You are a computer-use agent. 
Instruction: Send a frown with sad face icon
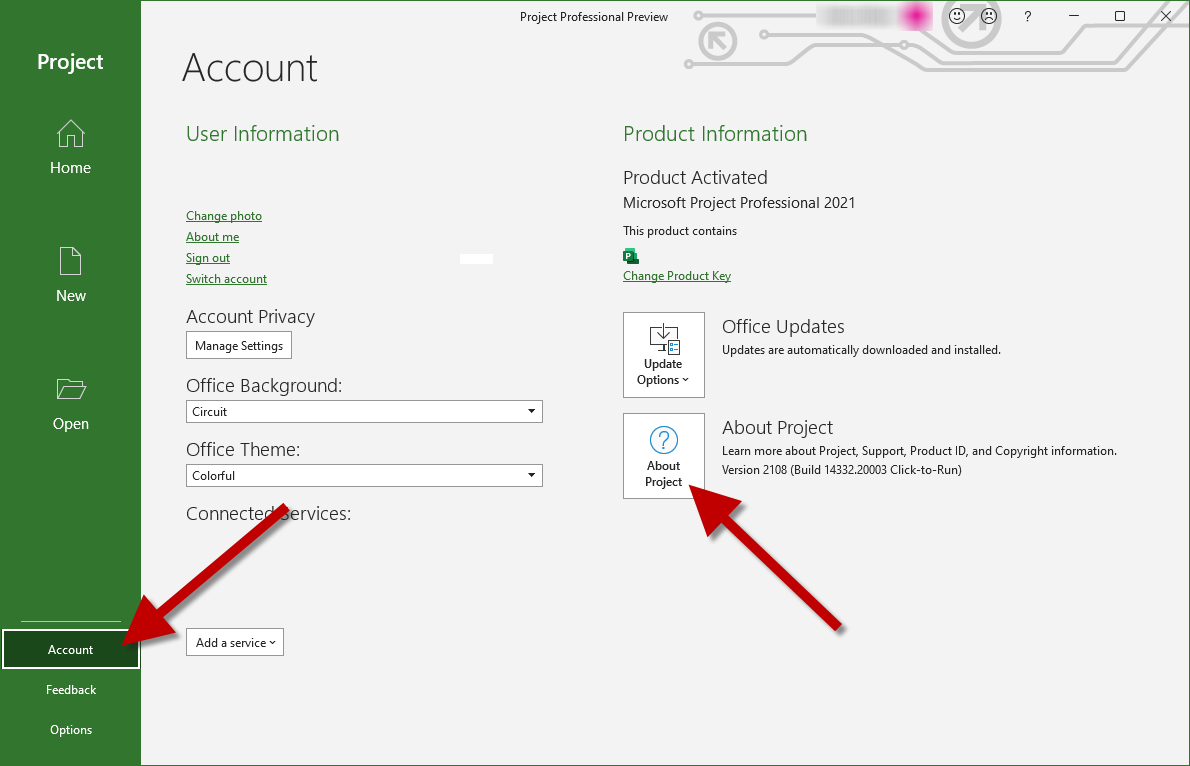coord(988,16)
